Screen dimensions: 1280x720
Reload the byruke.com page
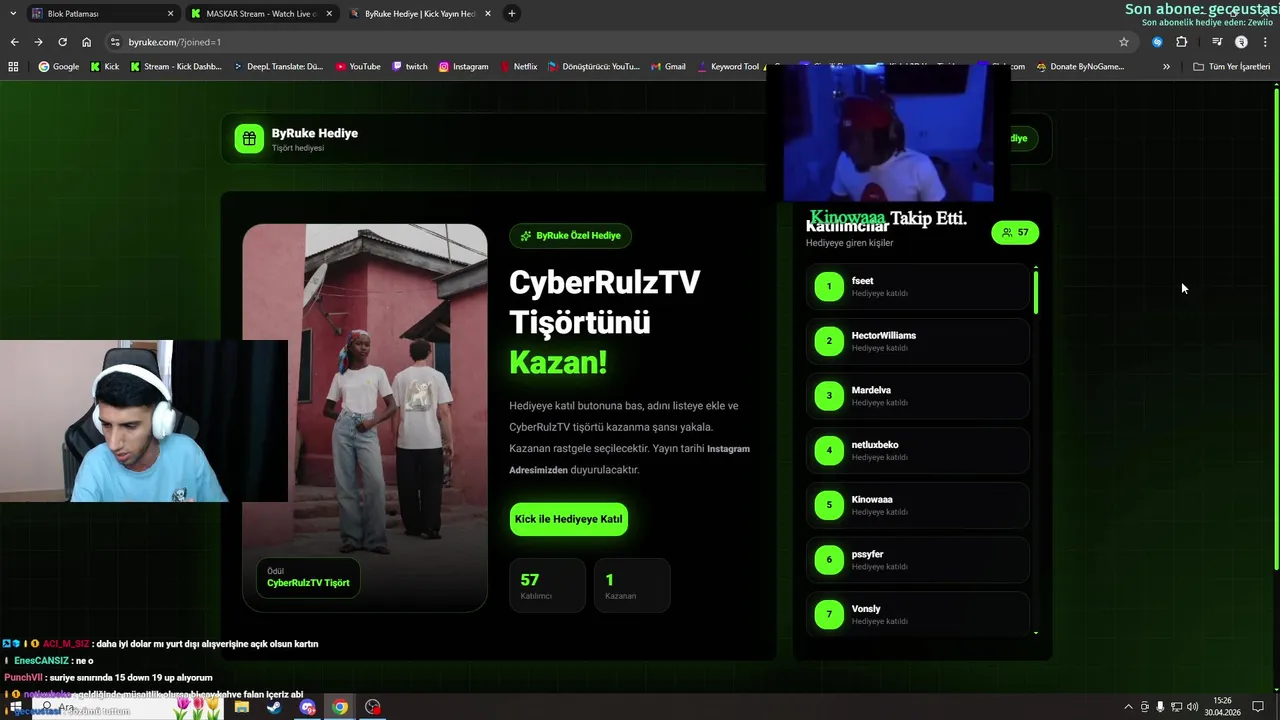[62, 42]
